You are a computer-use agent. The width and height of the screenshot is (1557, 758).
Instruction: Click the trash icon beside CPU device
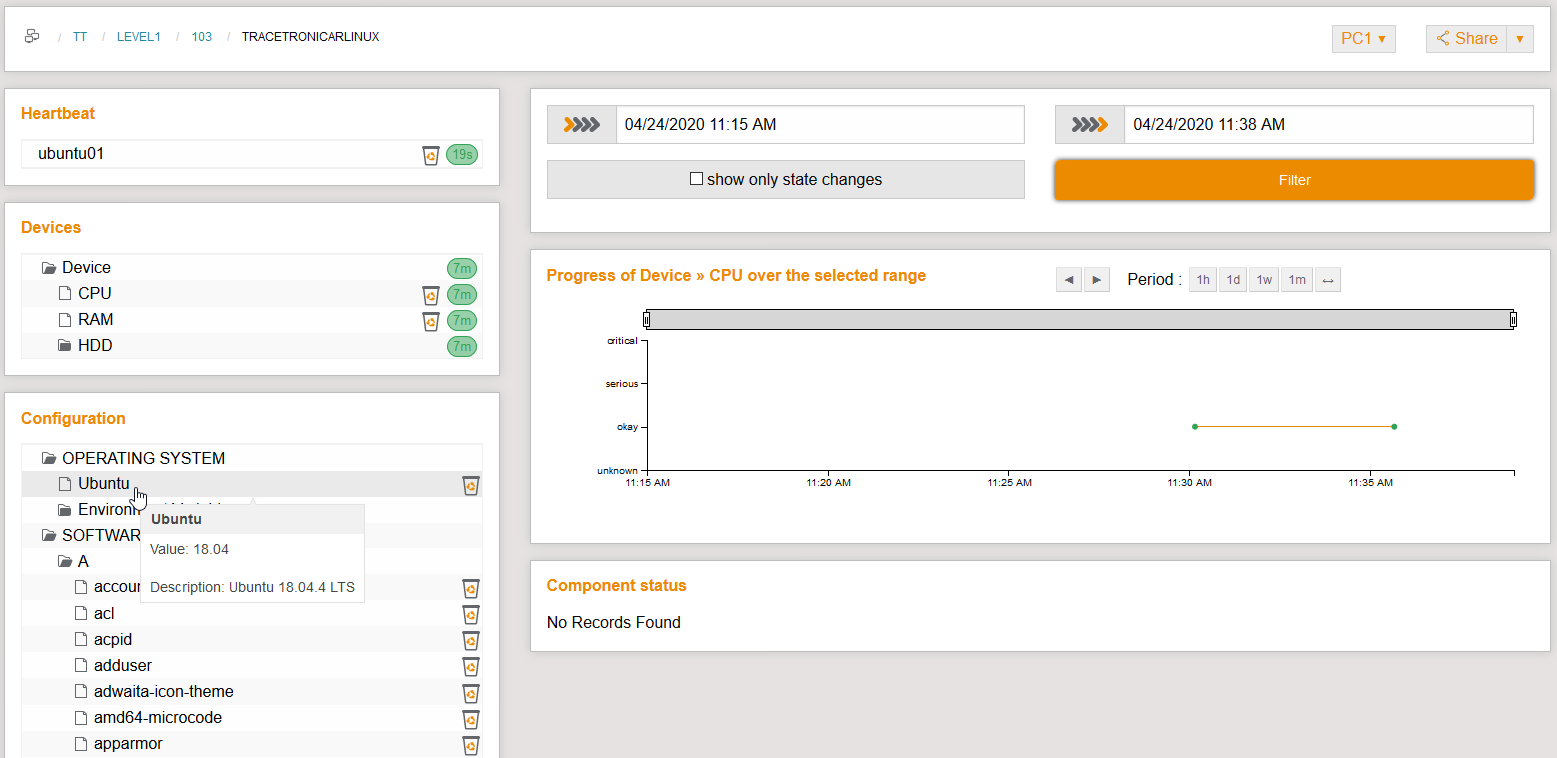431,294
